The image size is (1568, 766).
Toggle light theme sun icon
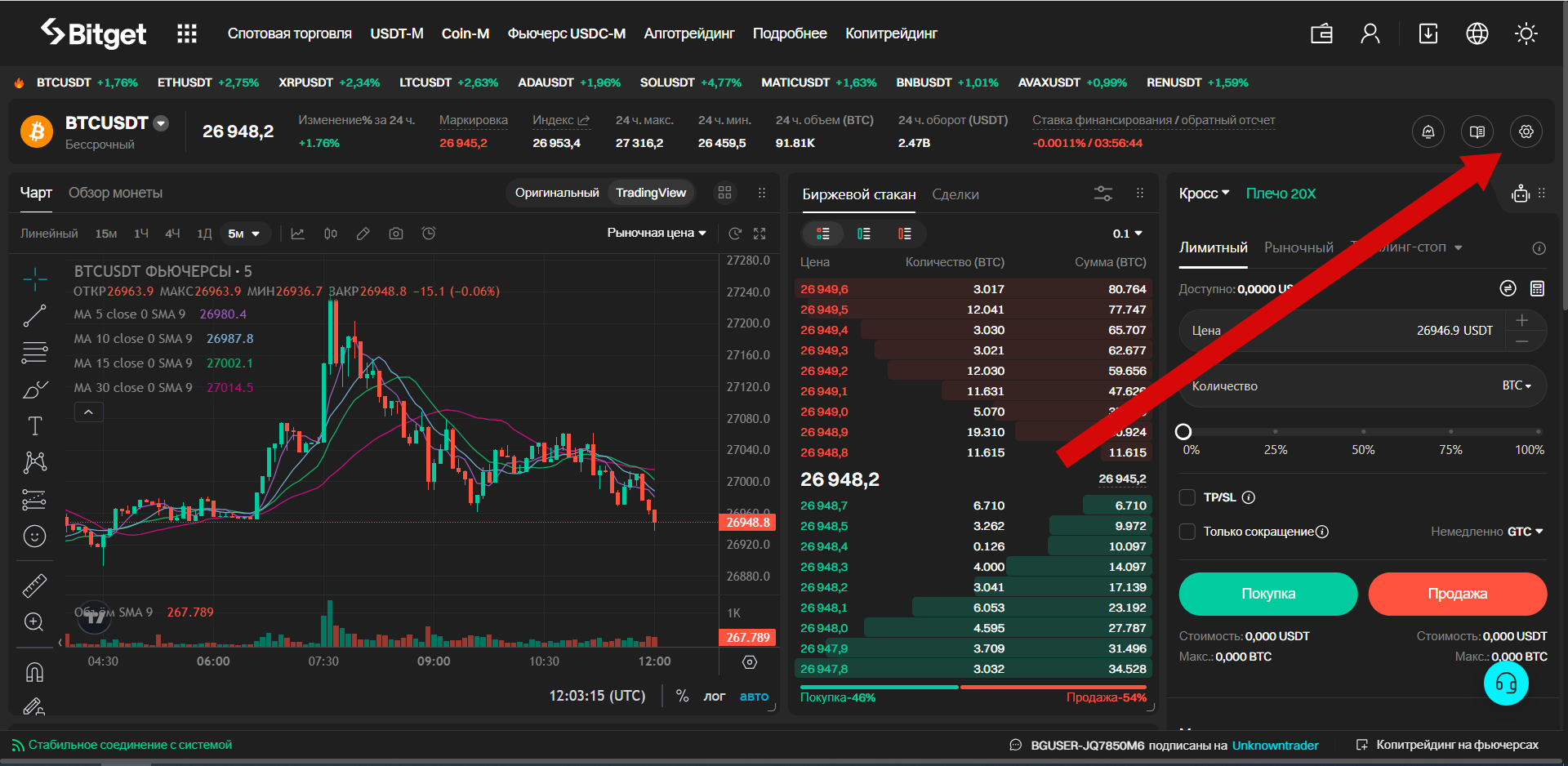[x=1526, y=33]
